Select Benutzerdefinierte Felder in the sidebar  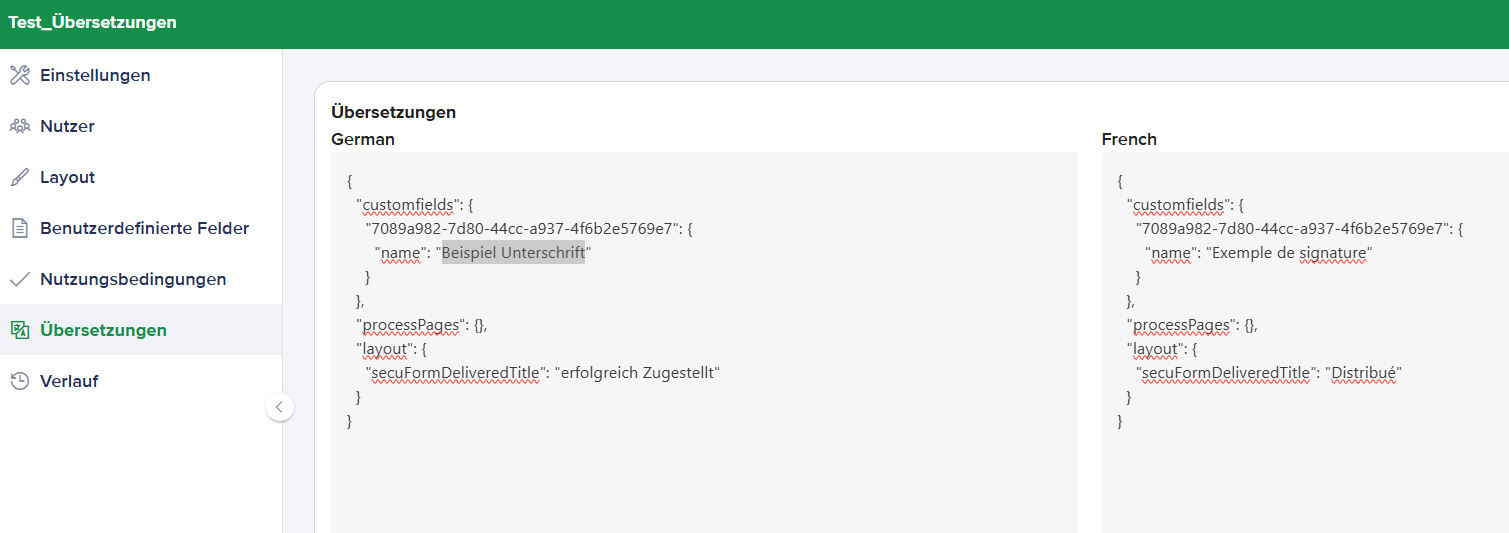(x=144, y=228)
